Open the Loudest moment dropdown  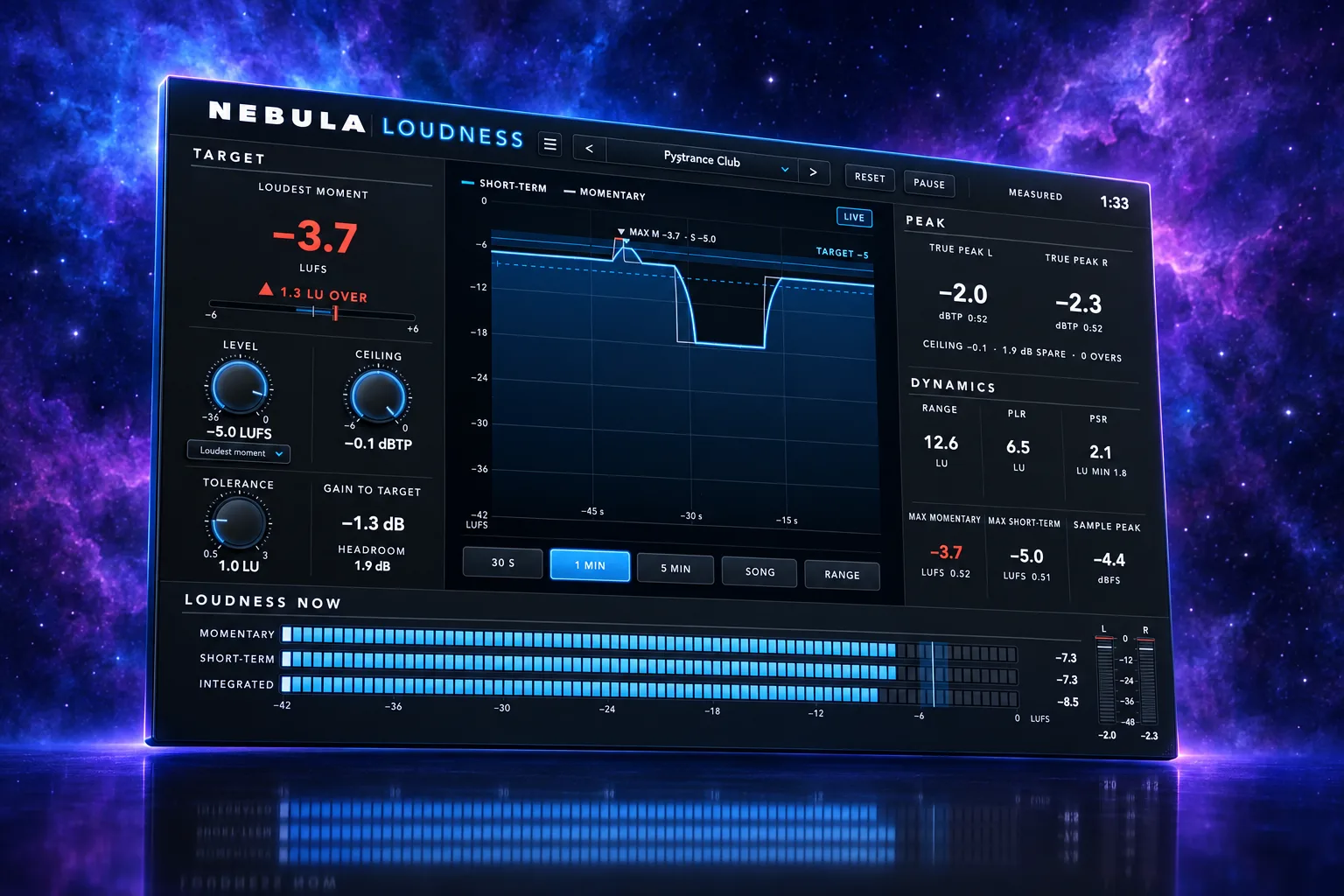[x=238, y=452]
